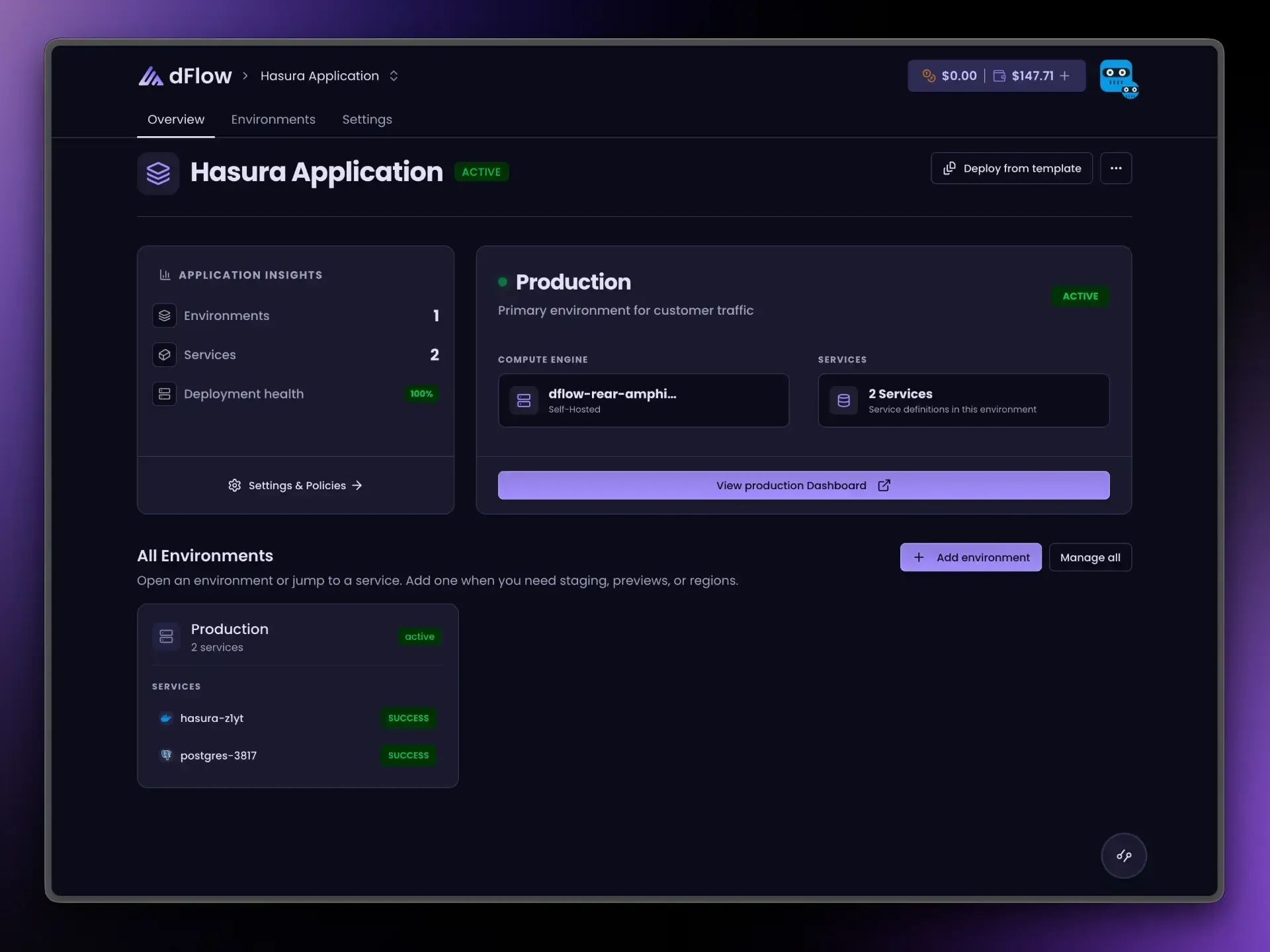Switch to the Environments tab
This screenshot has width=1270, height=952.
pyautogui.click(x=273, y=120)
